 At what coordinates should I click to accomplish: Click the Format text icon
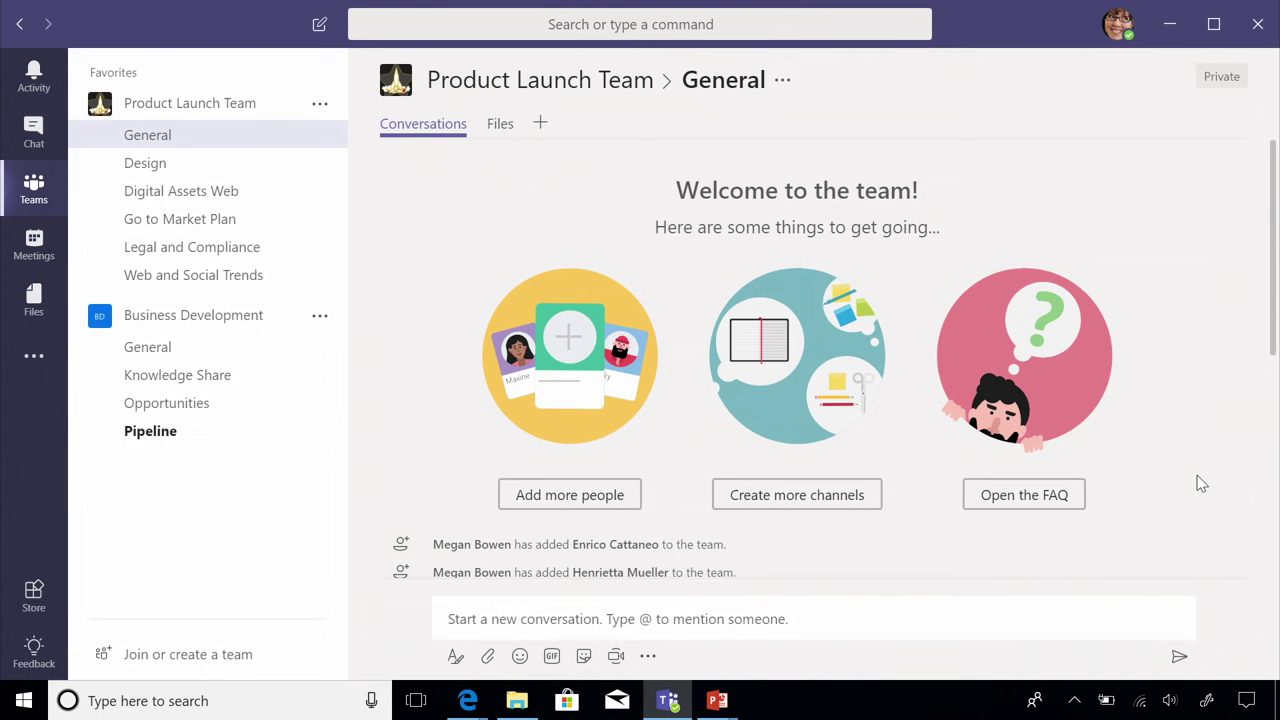tap(456, 656)
